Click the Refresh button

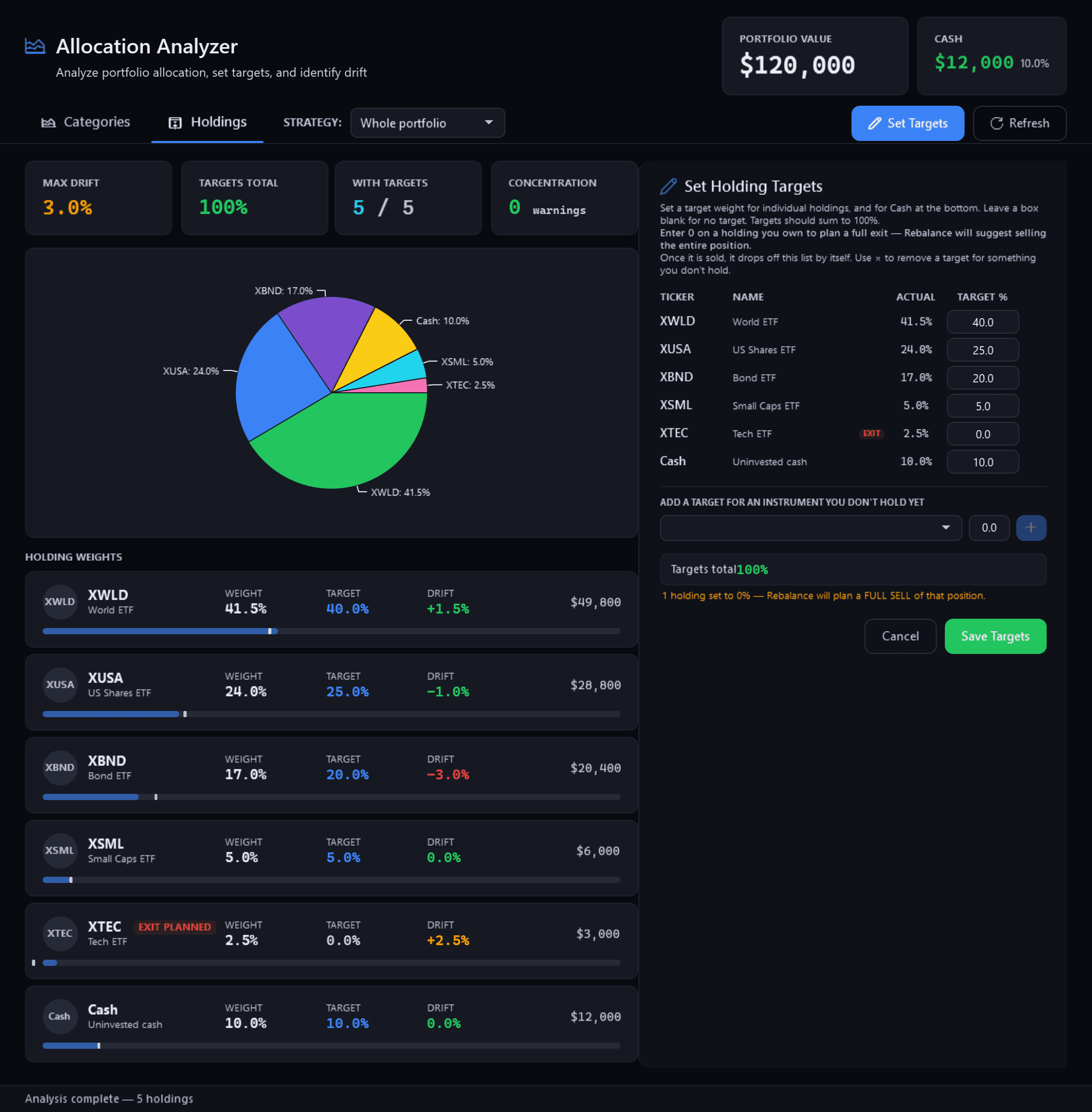pyautogui.click(x=1019, y=123)
